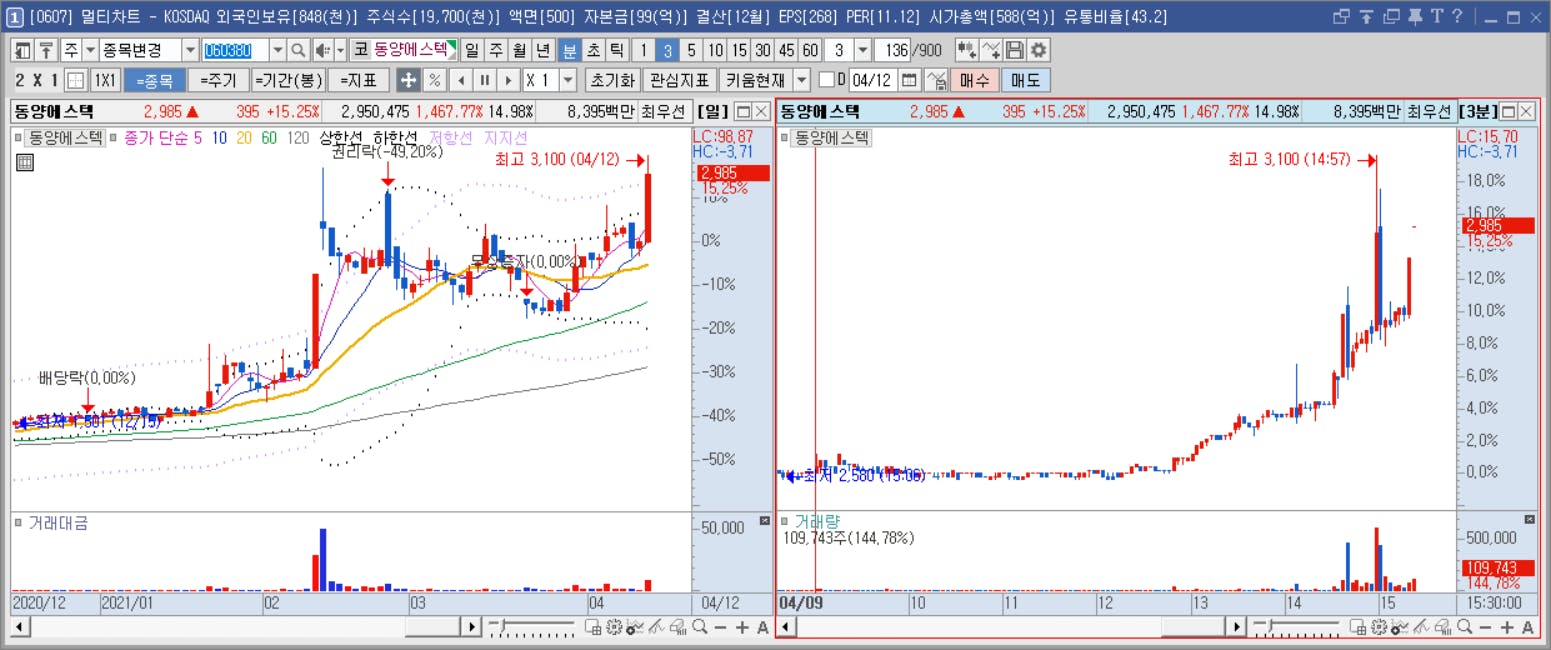Open the X 1 speed multiplier dropdown
This screenshot has height=650, width=1551.
[x=568, y=80]
